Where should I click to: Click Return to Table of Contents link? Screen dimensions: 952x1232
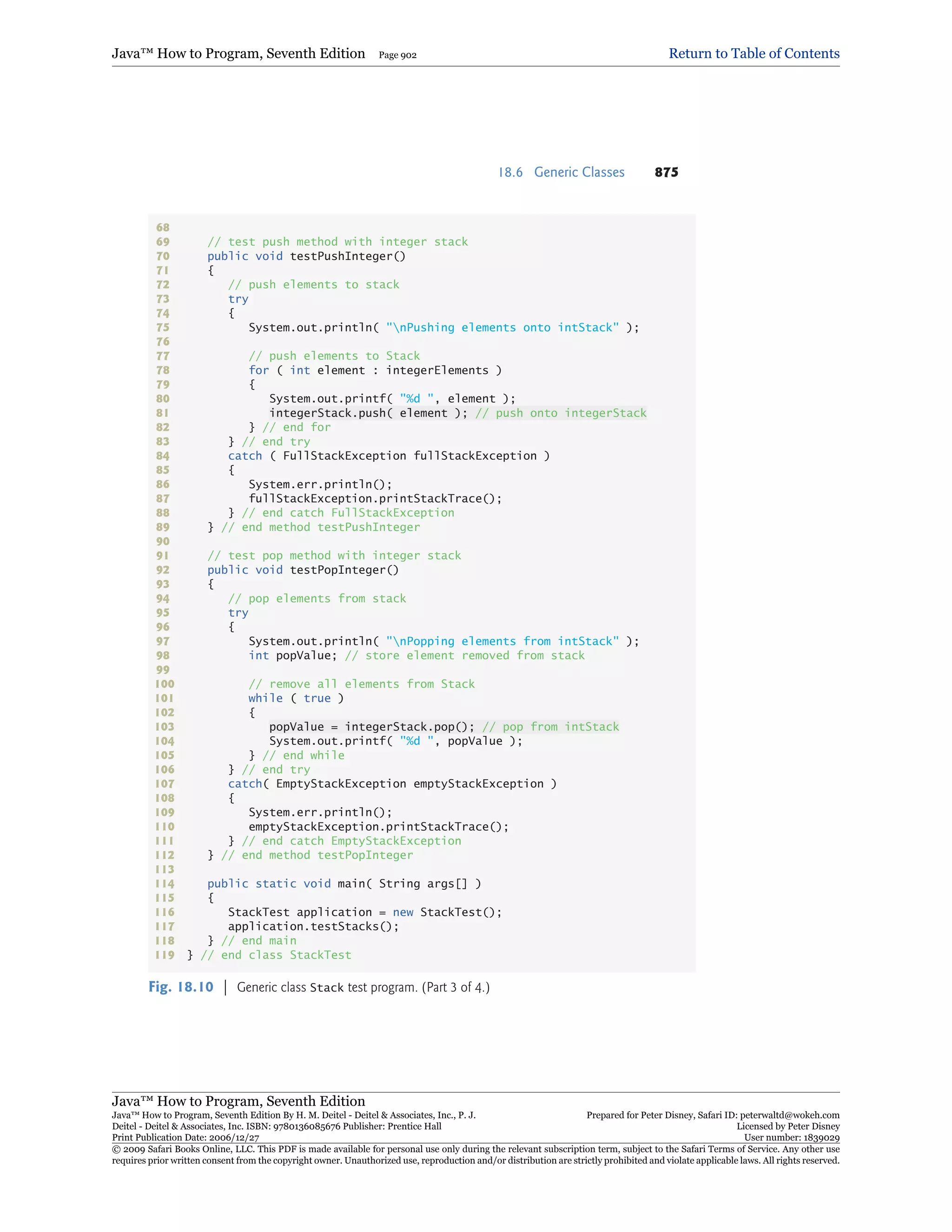tap(754, 53)
